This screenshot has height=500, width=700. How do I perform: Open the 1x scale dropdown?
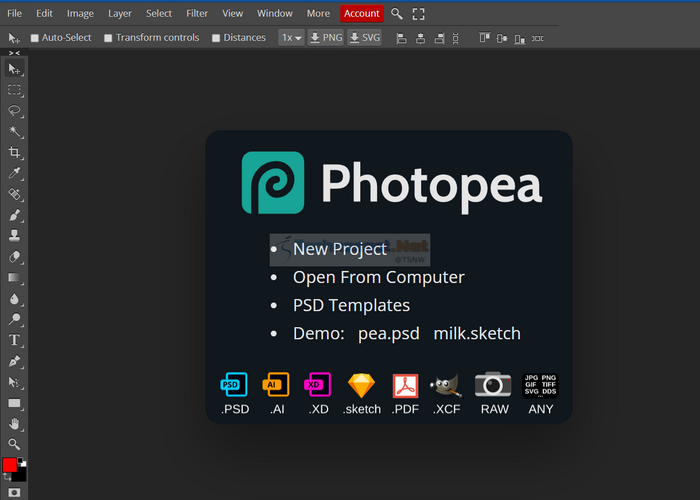tap(291, 38)
